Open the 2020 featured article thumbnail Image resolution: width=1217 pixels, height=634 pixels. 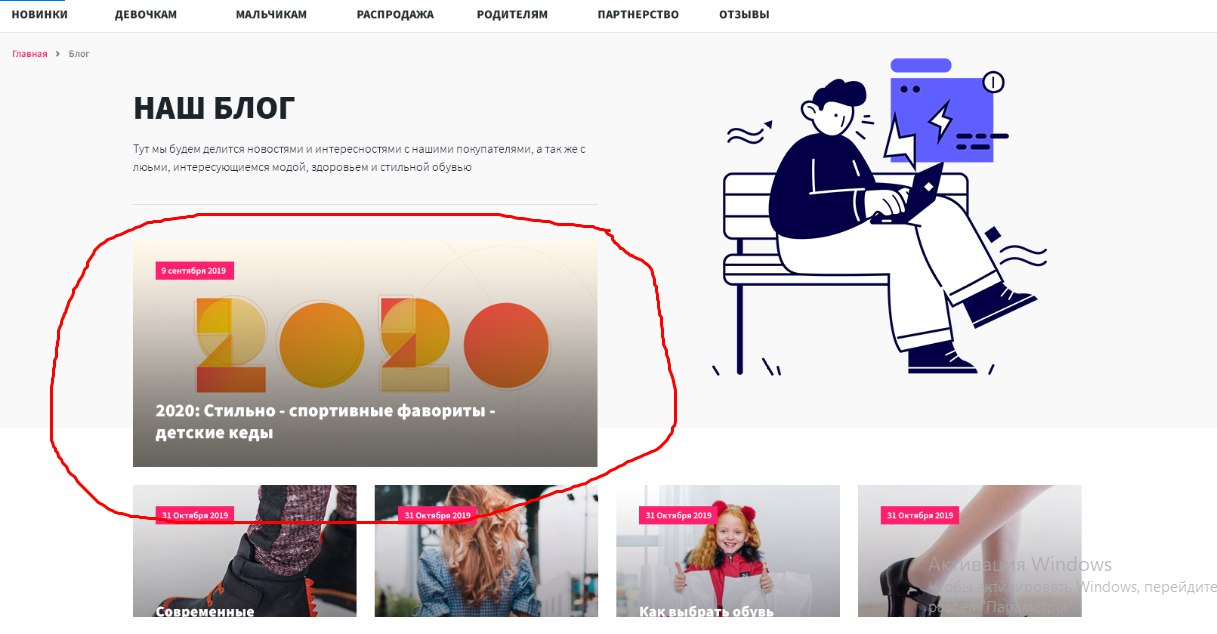(365, 351)
